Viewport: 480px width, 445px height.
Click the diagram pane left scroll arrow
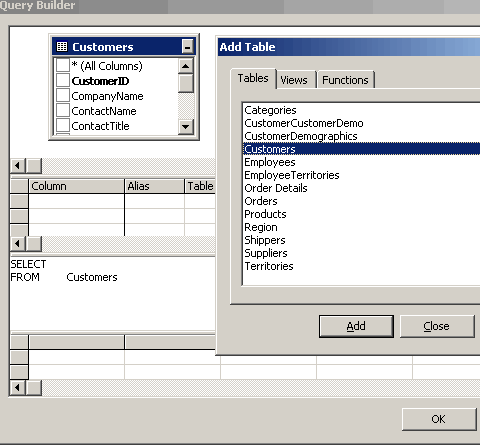[x=18, y=165]
